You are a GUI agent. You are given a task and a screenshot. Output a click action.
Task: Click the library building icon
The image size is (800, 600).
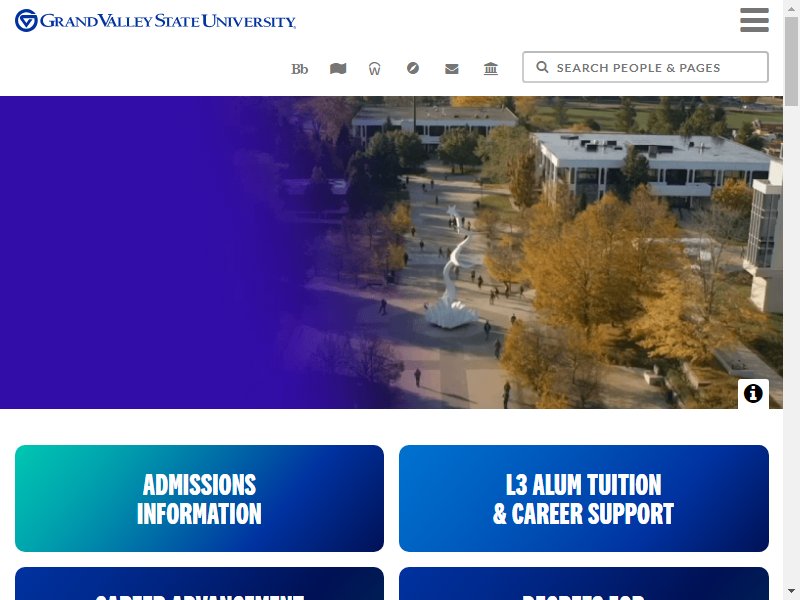(x=491, y=68)
